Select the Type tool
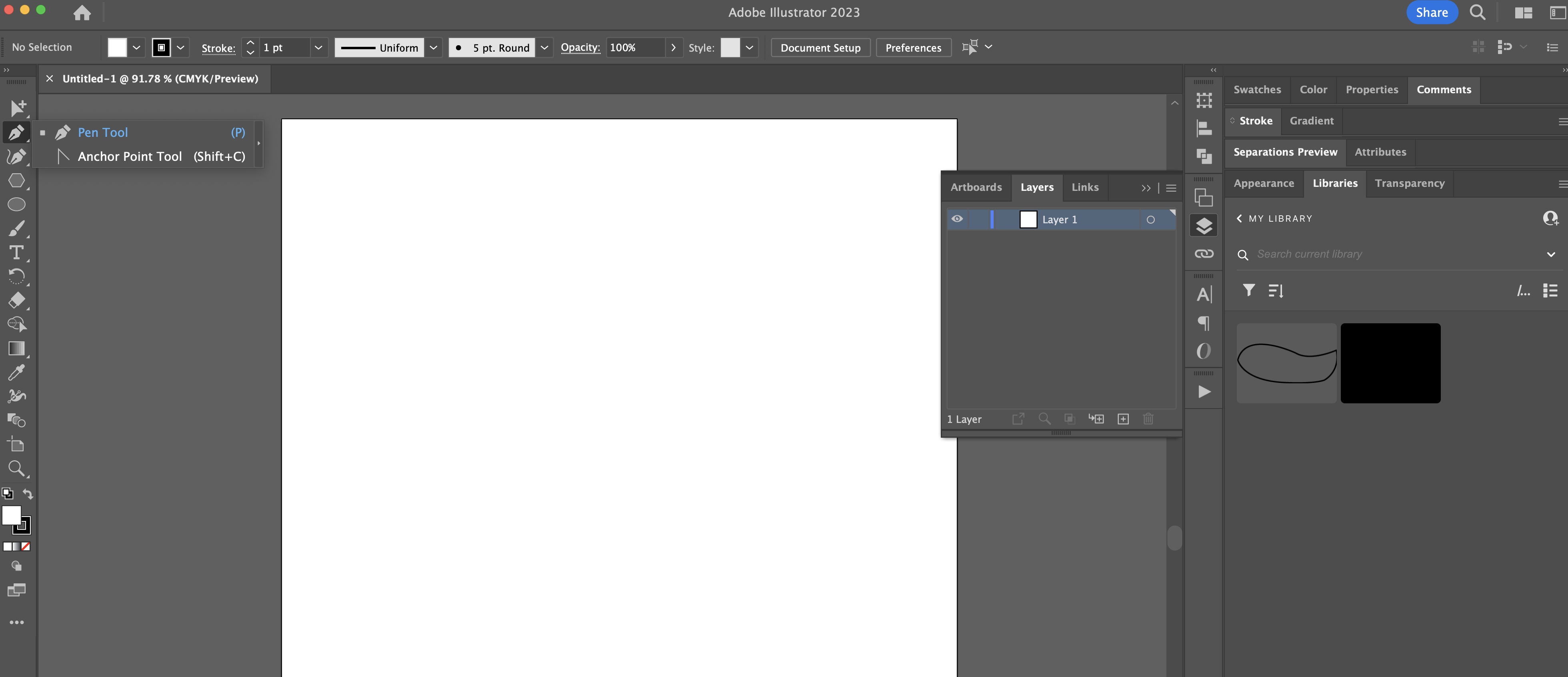This screenshot has width=1568, height=677. [16, 252]
